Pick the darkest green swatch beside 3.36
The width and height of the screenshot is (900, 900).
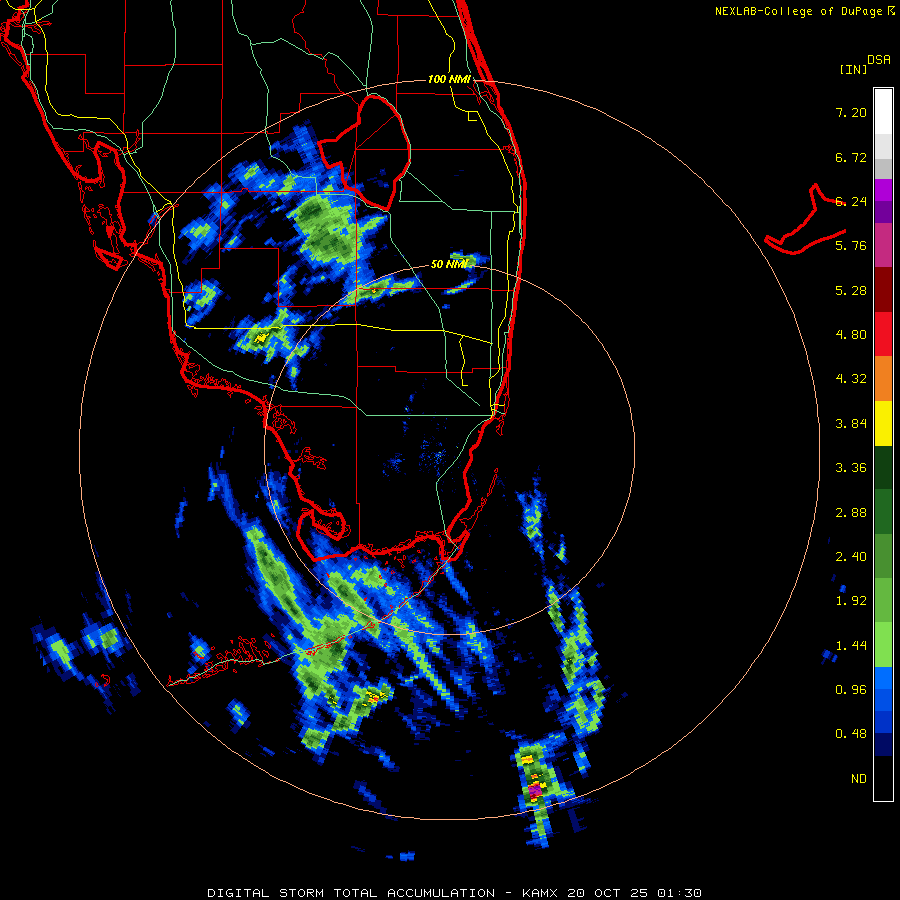tap(883, 467)
